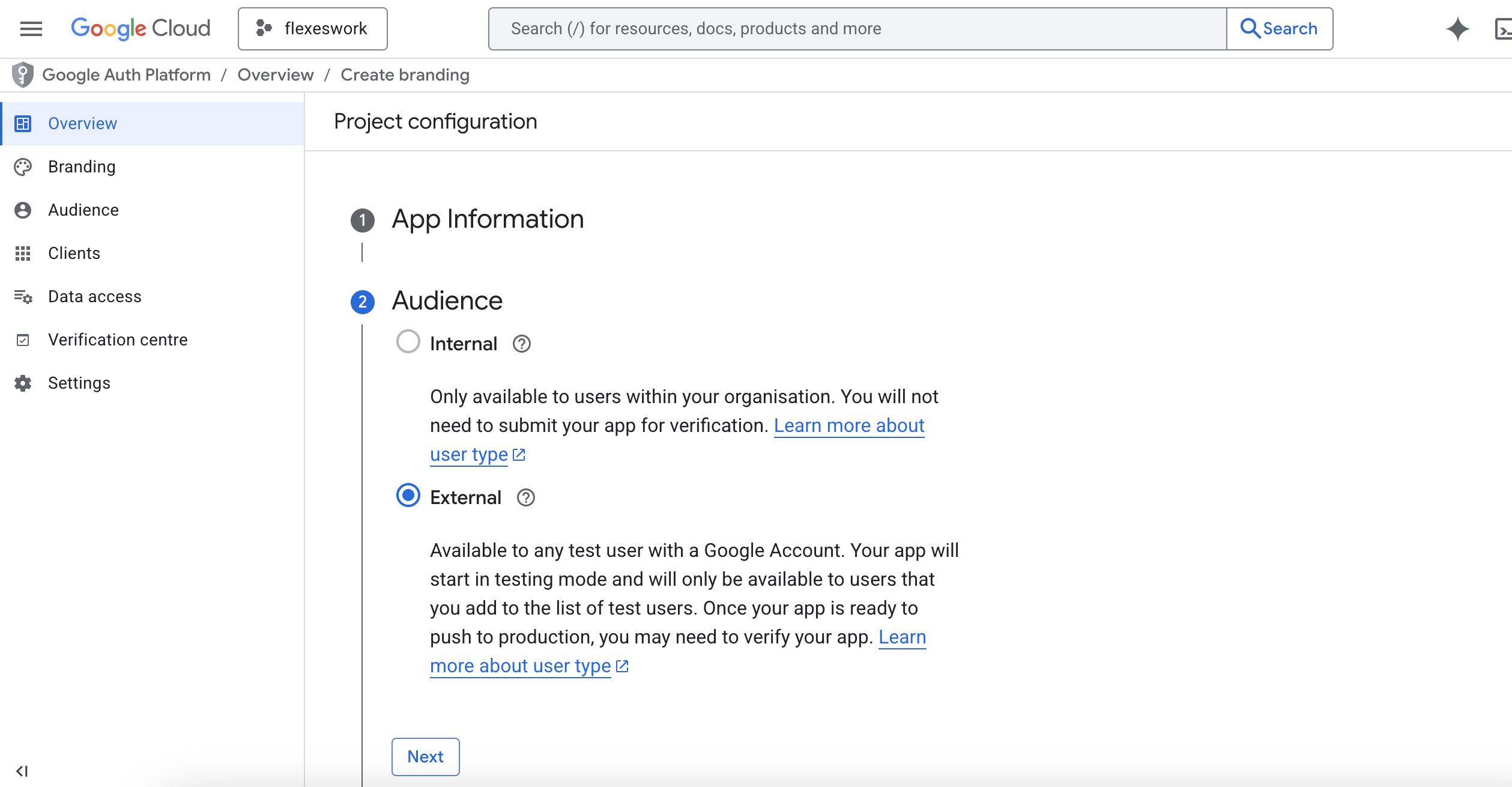Image resolution: width=1512 pixels, height=787 pixels.
Task: Open Learn more about user type link under Internal
Action: point(848,425)
